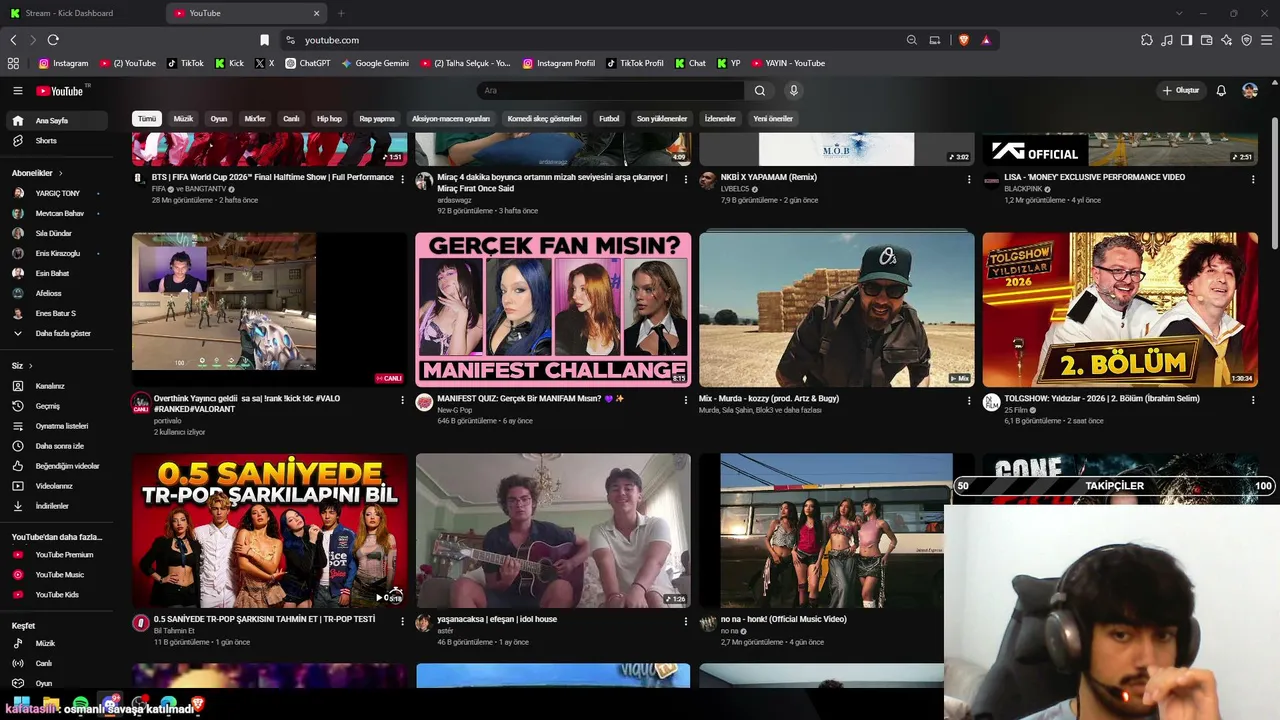Select the Oyun filter chip
Viewport: 1280px width, 720px height.
(219, 119)
